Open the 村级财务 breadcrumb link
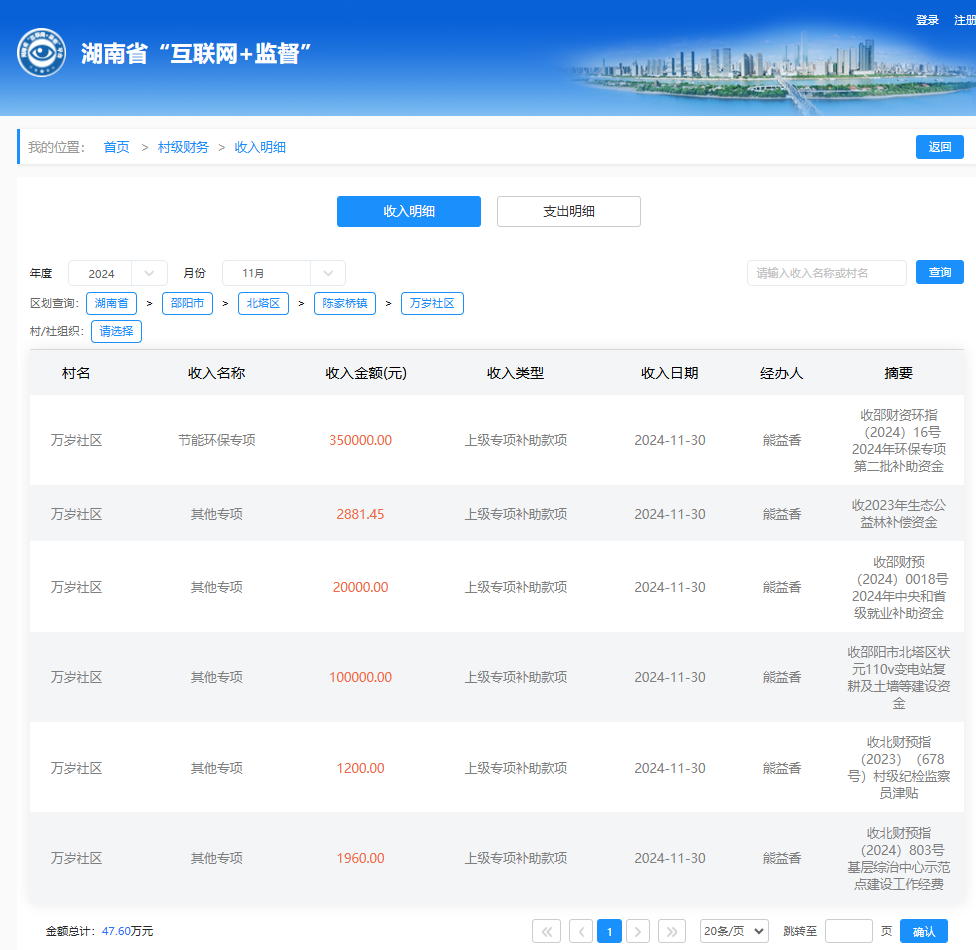976x950 pixels. click(x=183, y=147)
